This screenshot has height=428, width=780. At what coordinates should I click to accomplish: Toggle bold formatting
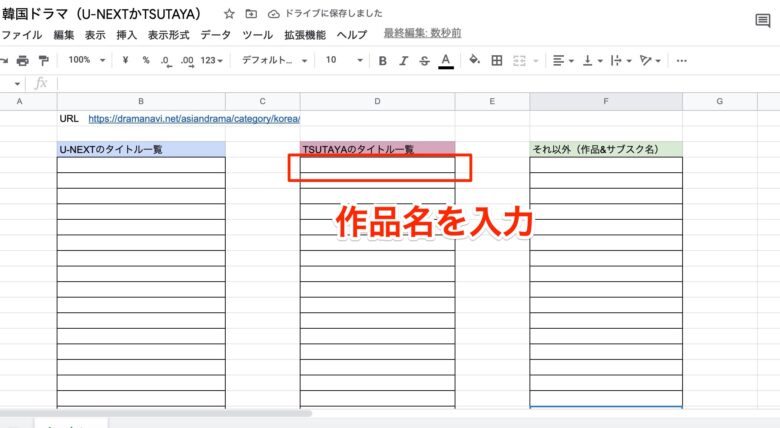click(x=383, y=61)
